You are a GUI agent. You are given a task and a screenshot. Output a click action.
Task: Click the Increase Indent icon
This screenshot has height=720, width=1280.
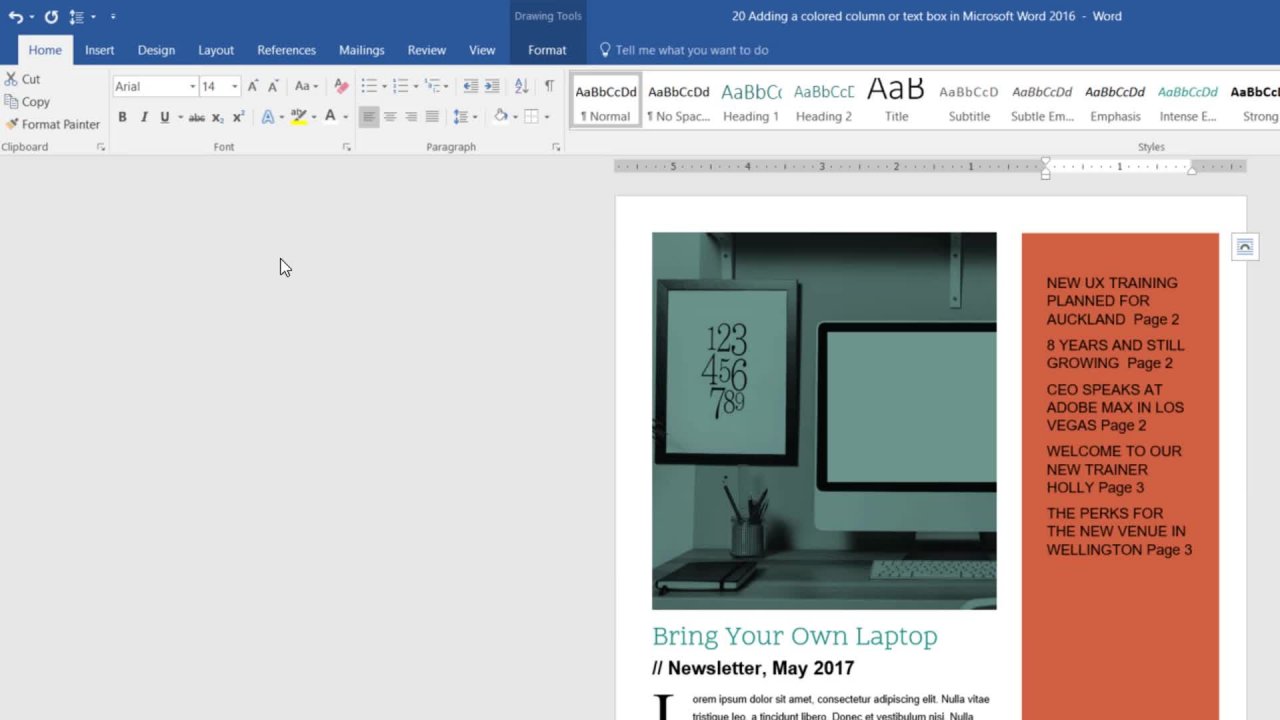[x=492, y=86]
